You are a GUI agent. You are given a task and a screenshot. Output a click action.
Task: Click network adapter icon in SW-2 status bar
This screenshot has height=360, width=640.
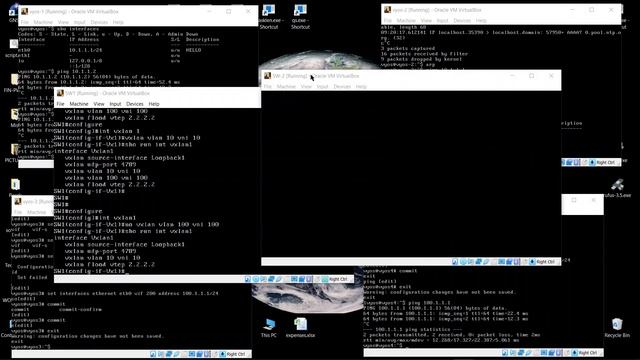pos(478,262)
